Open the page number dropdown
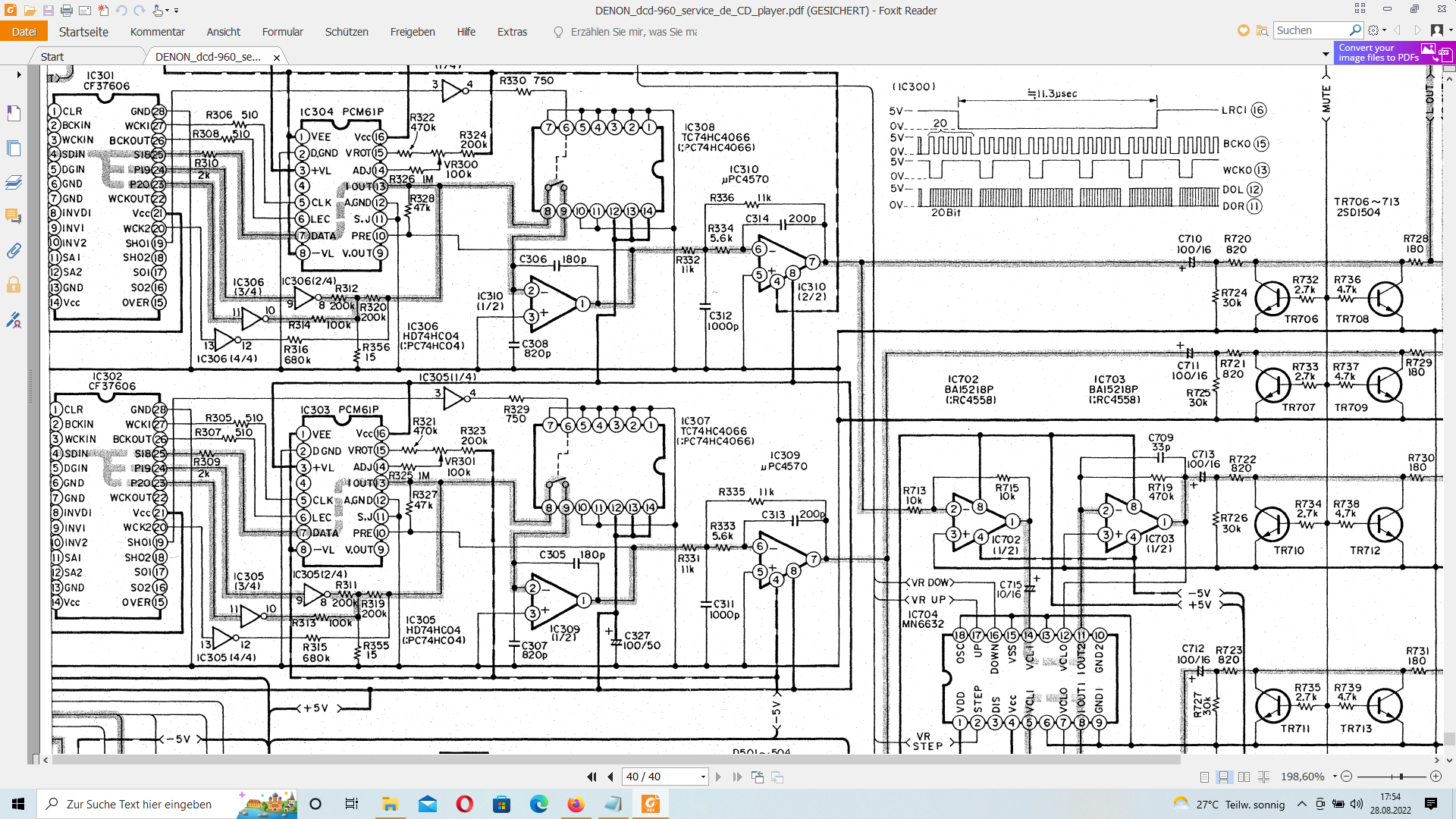Screen dimensions: 1456x819 pos(703,777)
